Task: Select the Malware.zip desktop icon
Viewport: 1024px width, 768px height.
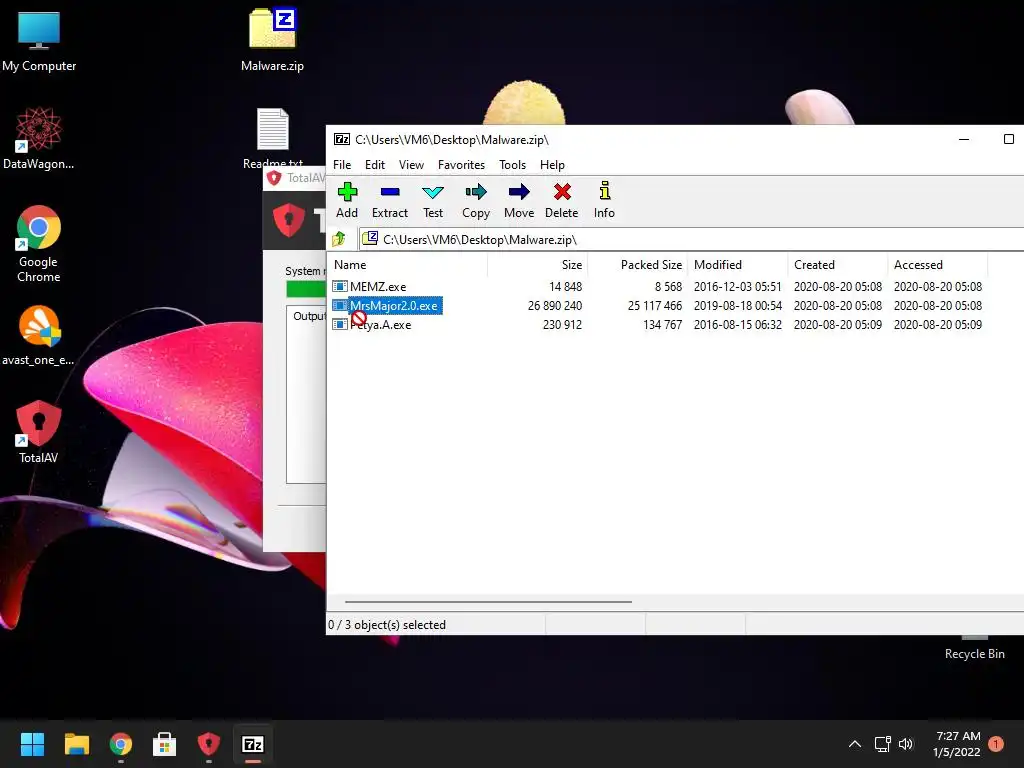Action: [272, 40]
